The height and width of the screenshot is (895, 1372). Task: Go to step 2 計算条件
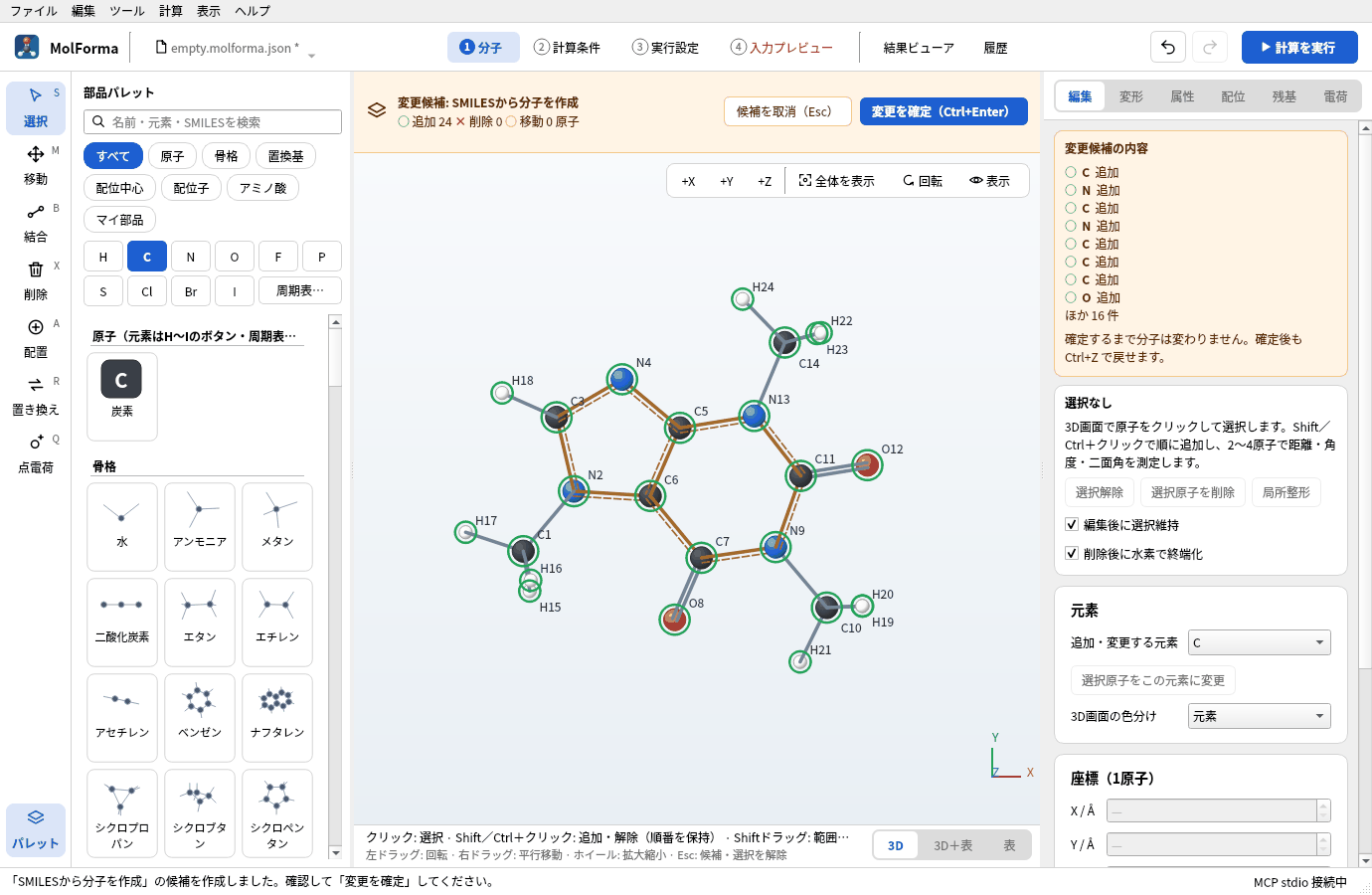click(568, 48)
